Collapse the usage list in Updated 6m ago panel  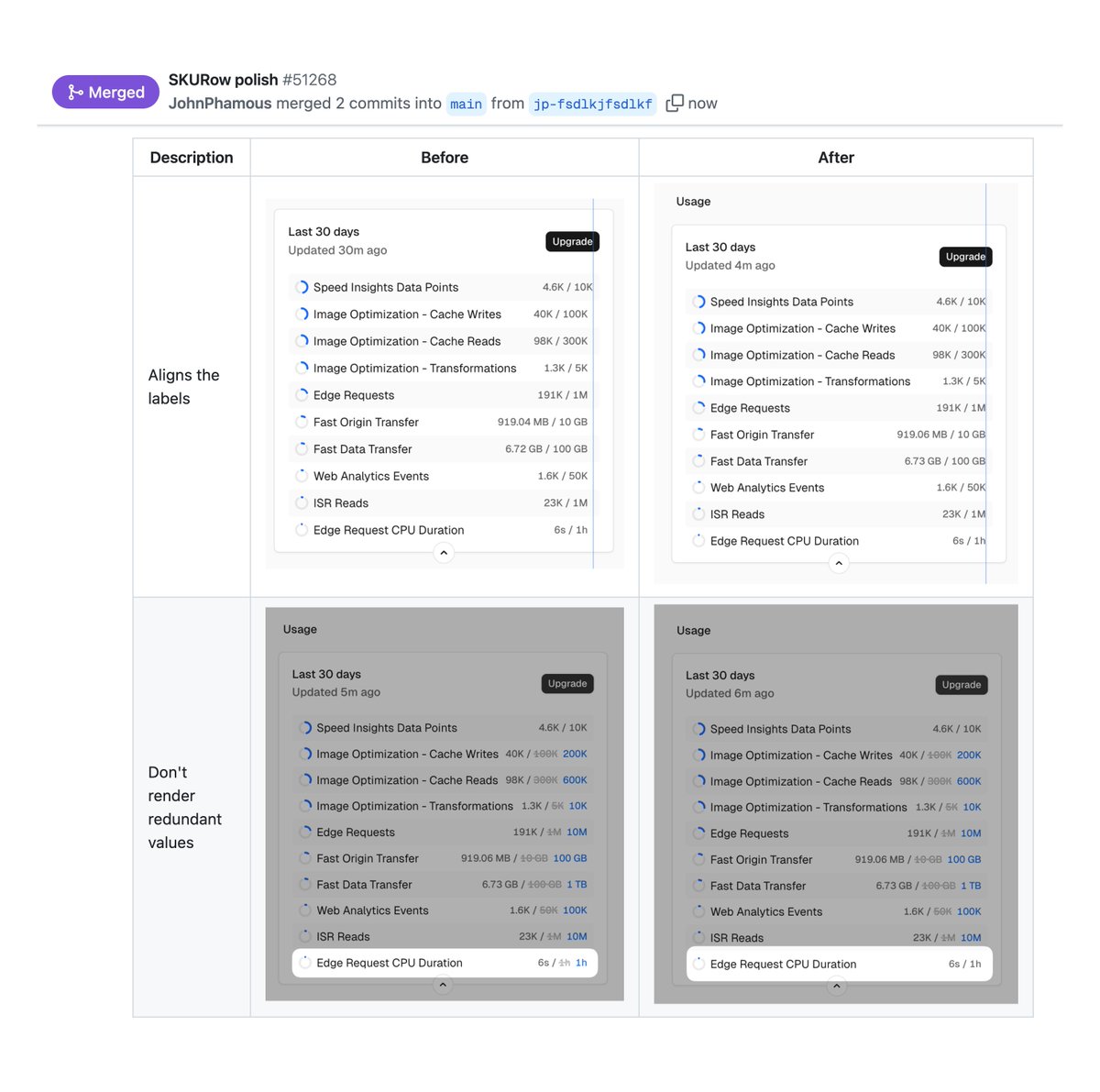[x=836, y=987]
